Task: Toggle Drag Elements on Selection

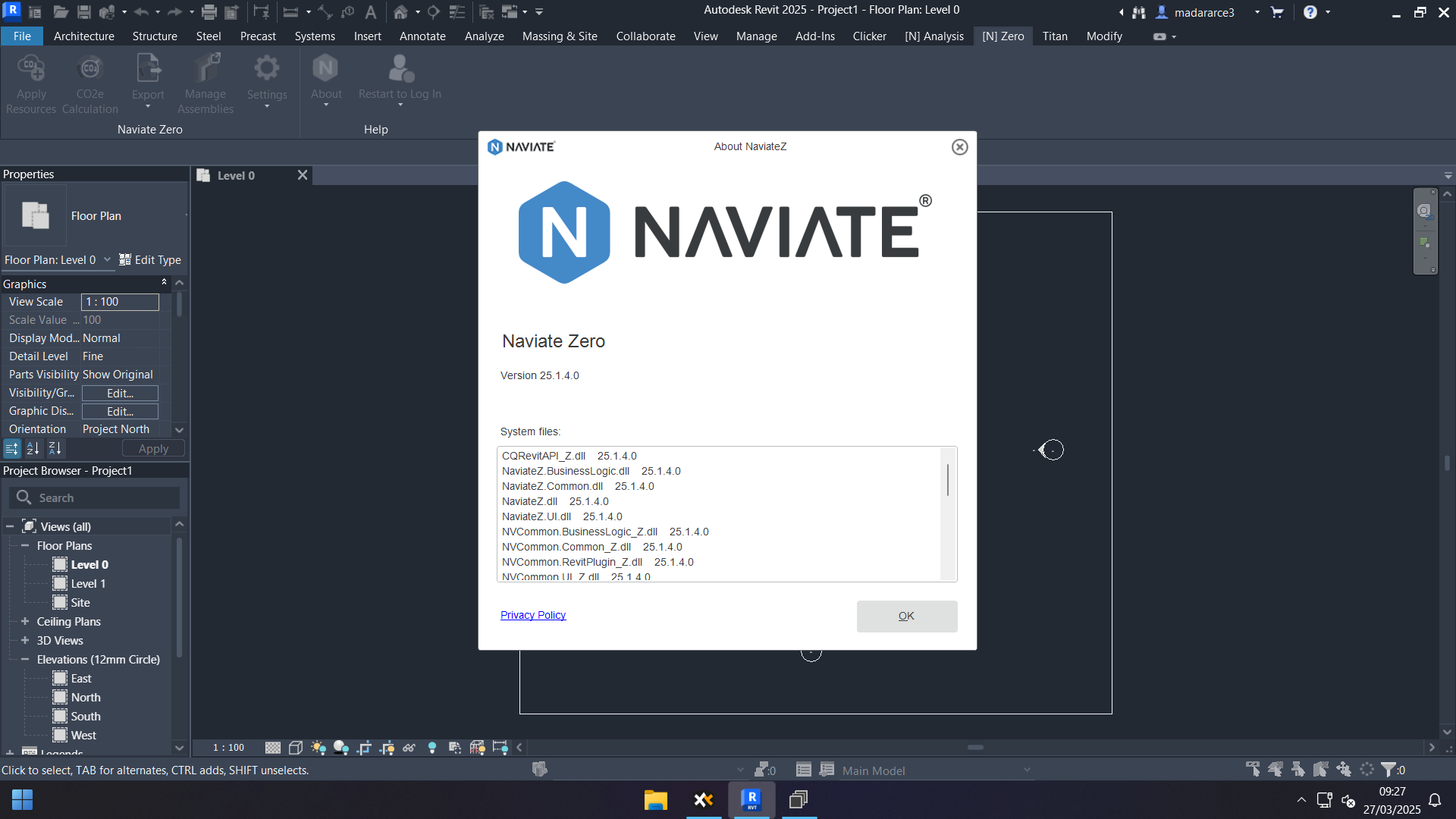Action: tap(1343, 770)
